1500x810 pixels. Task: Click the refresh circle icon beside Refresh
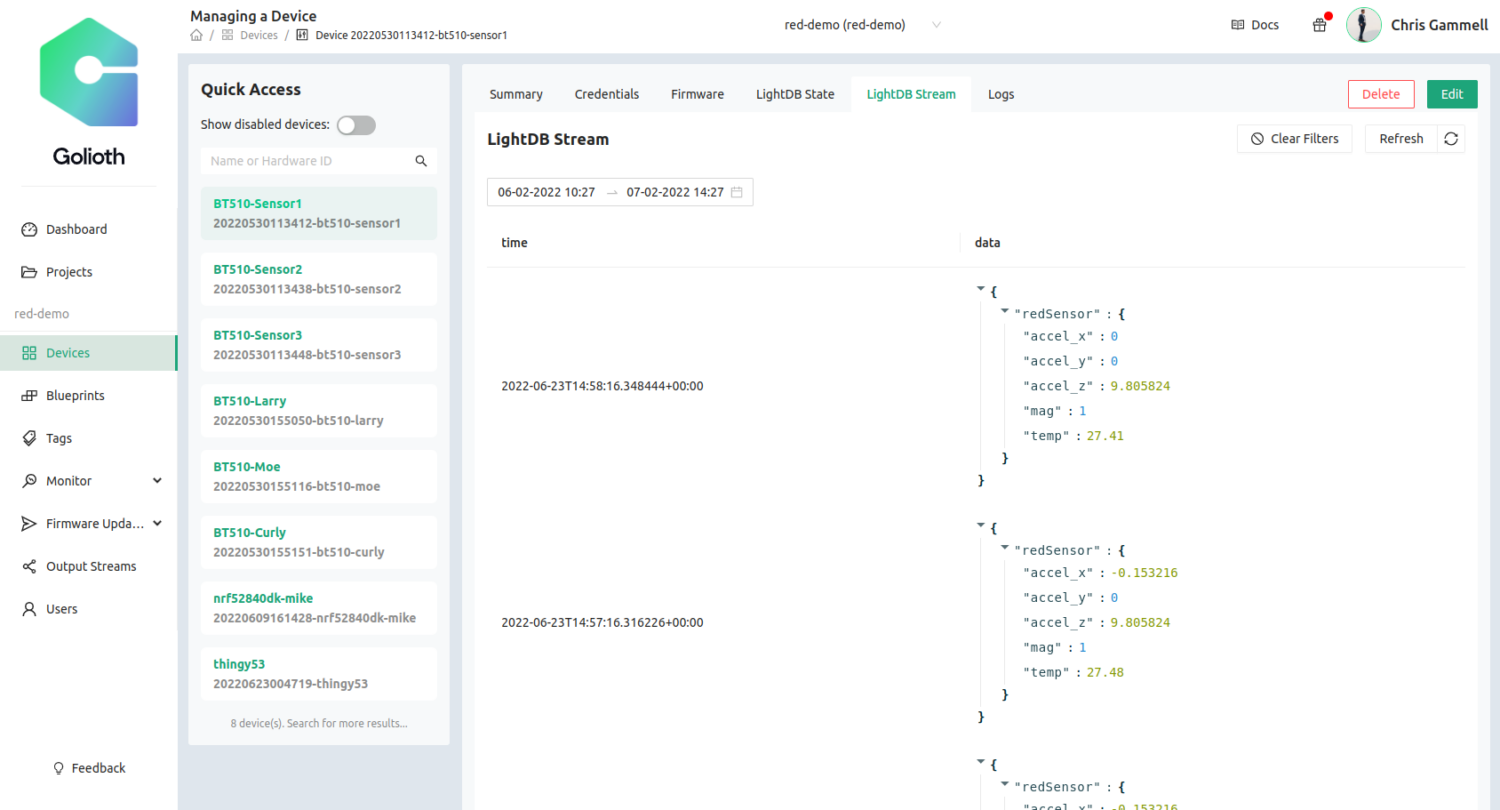click(x=1451, y=139)
